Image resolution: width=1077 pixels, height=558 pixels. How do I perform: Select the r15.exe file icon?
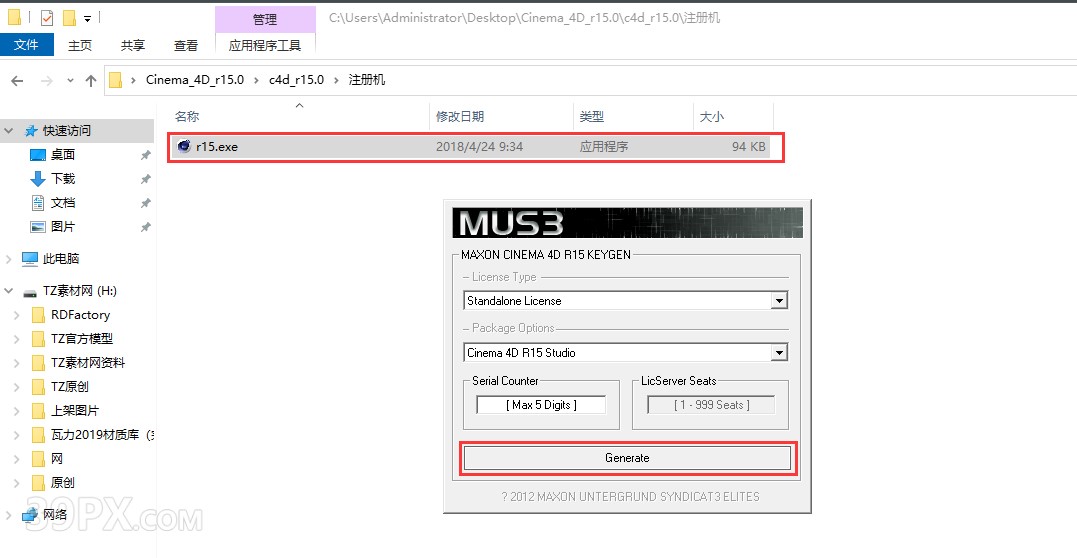coord(184,147)
